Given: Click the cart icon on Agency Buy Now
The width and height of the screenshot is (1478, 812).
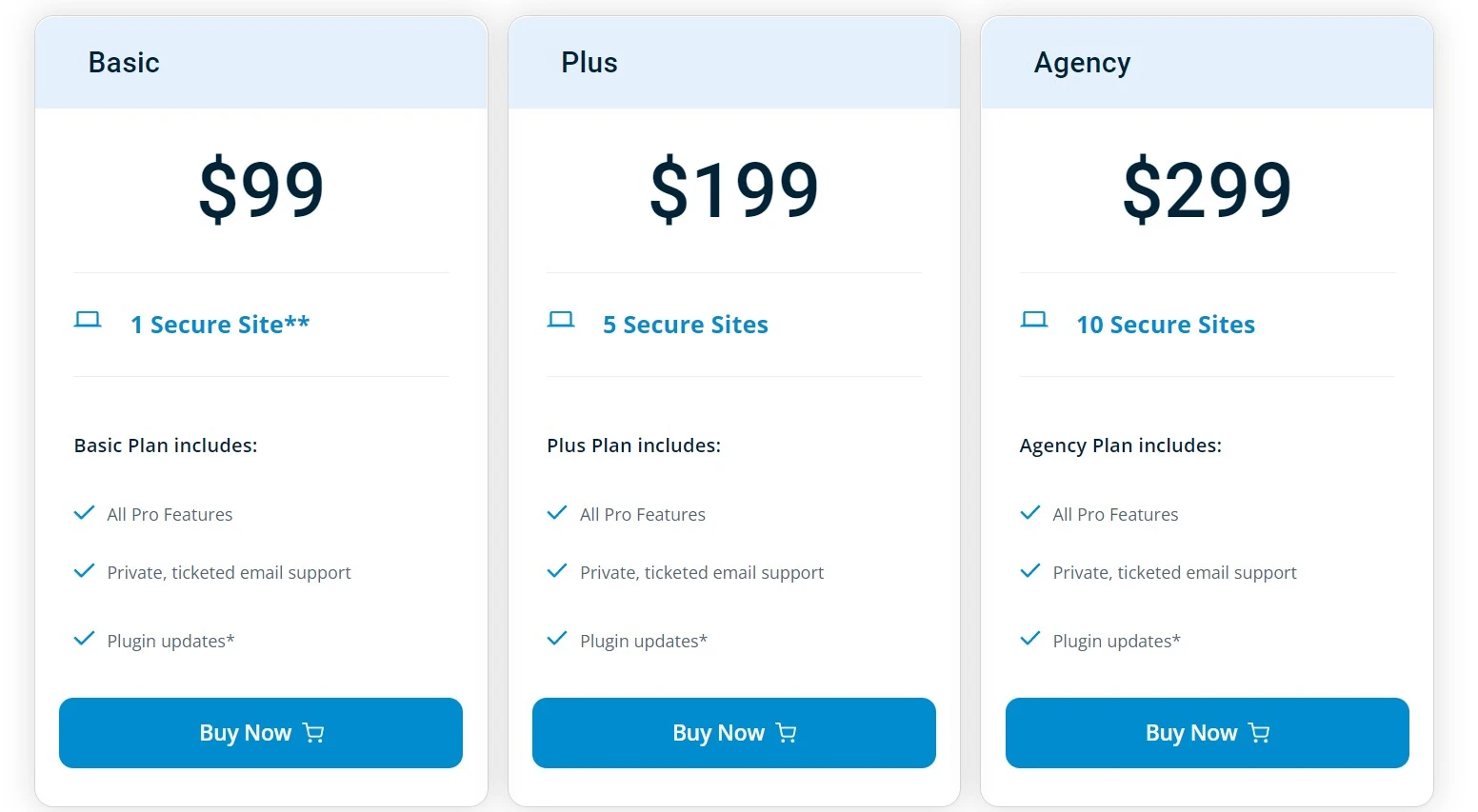Looking at the screenshot, I should (x=1259, y=733).
